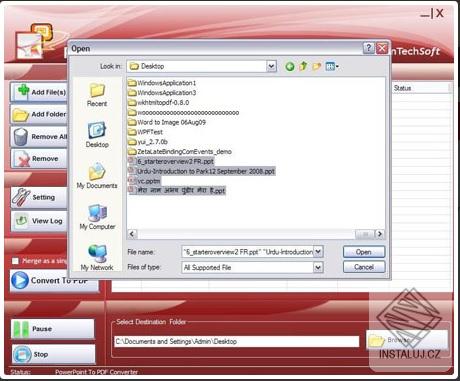Open View Log in main window
This screenshot has width=460, height=381.
39,221
